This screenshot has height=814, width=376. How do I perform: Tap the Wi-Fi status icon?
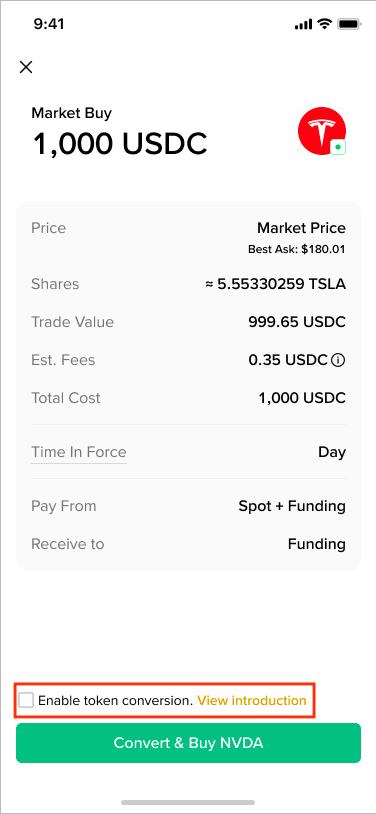[x=325, y=24]
